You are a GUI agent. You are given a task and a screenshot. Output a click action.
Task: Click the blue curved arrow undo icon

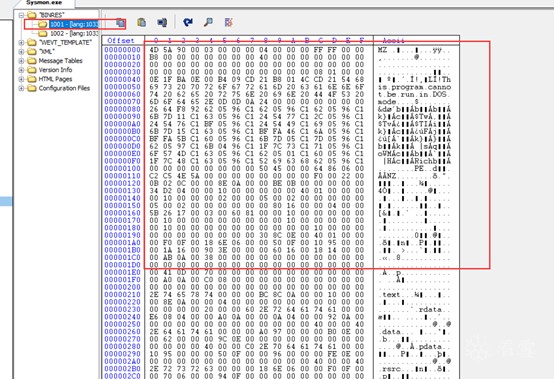point(188,23)
